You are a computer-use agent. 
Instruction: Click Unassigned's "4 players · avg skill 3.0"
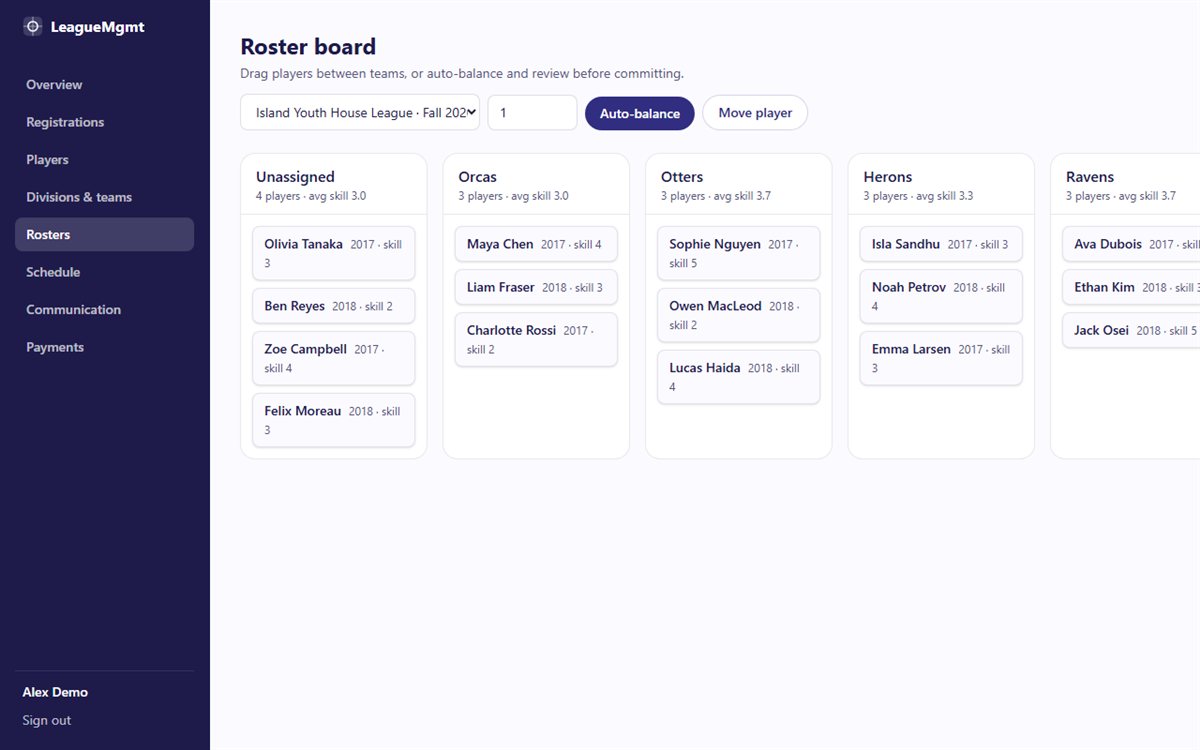311,196
